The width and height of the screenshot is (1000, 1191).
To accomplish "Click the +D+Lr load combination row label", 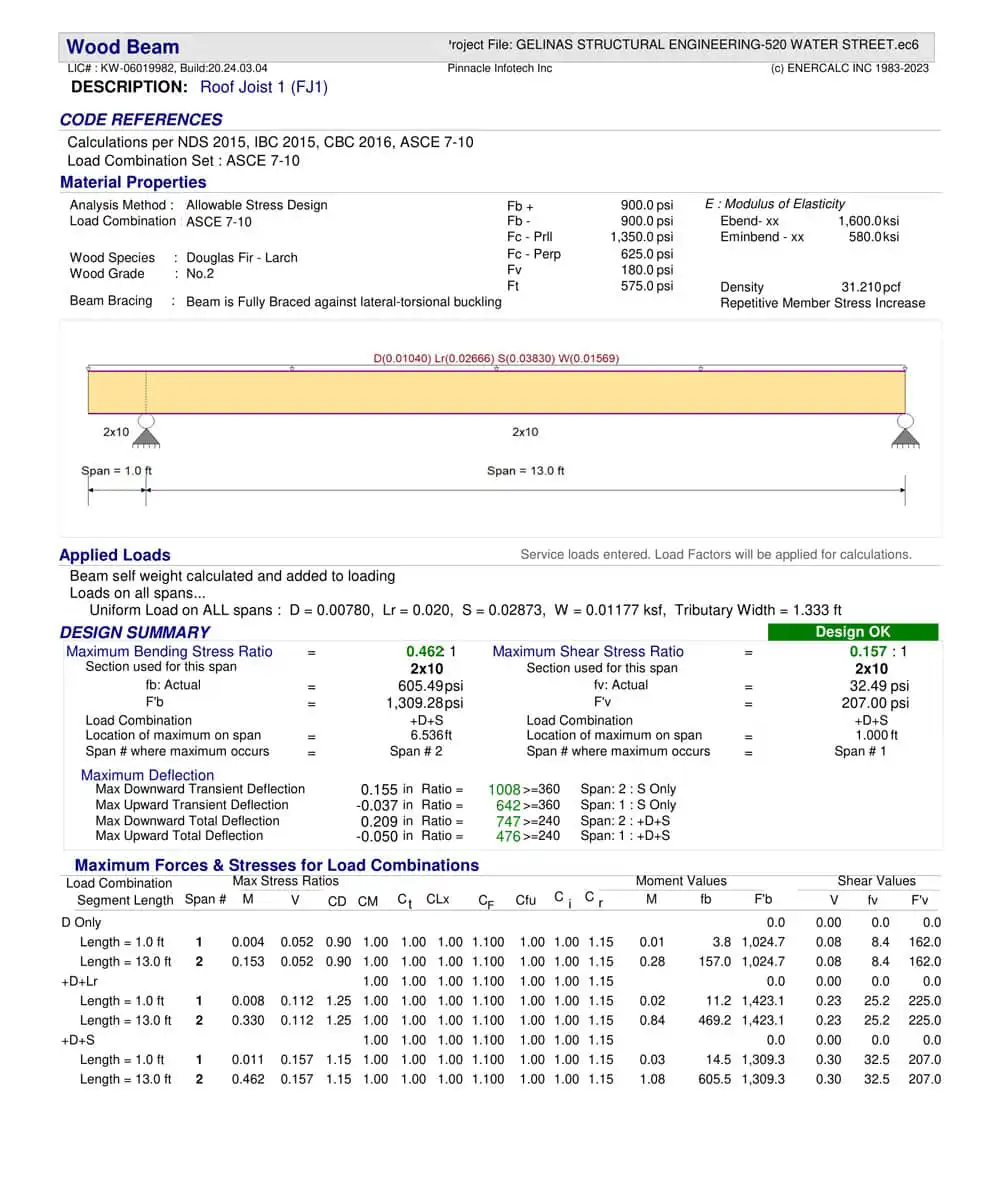I will click(79, 981).
